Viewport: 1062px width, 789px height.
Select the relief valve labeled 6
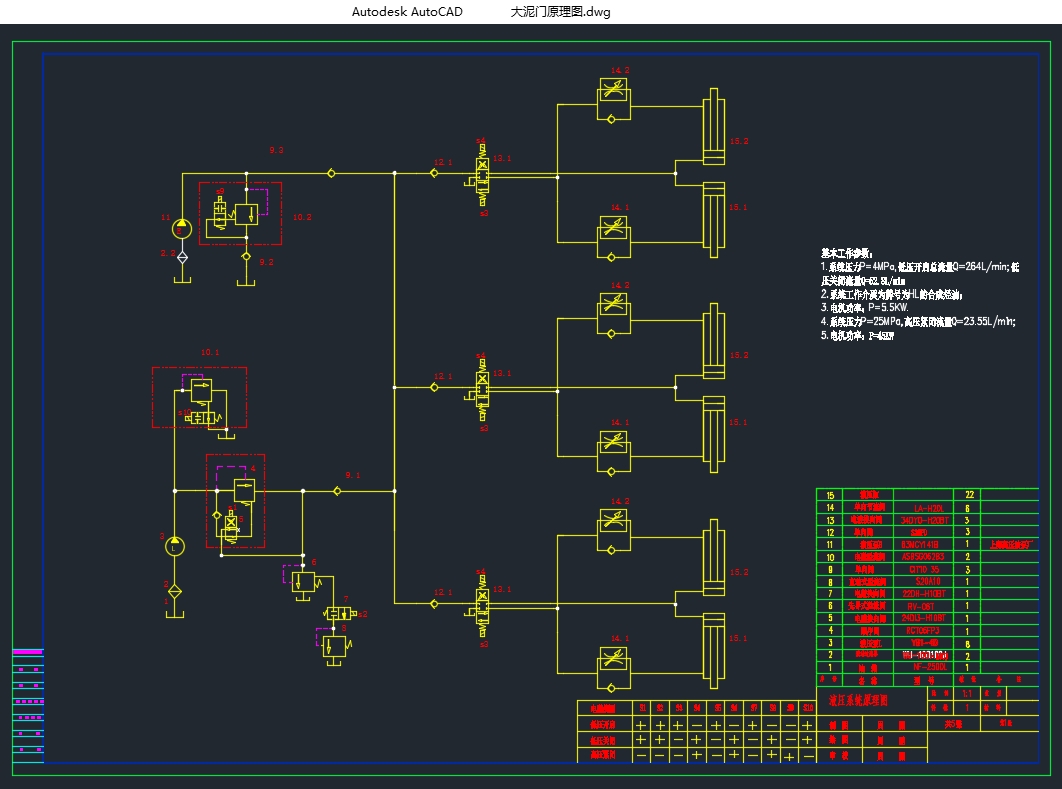[x=302, y=580]
